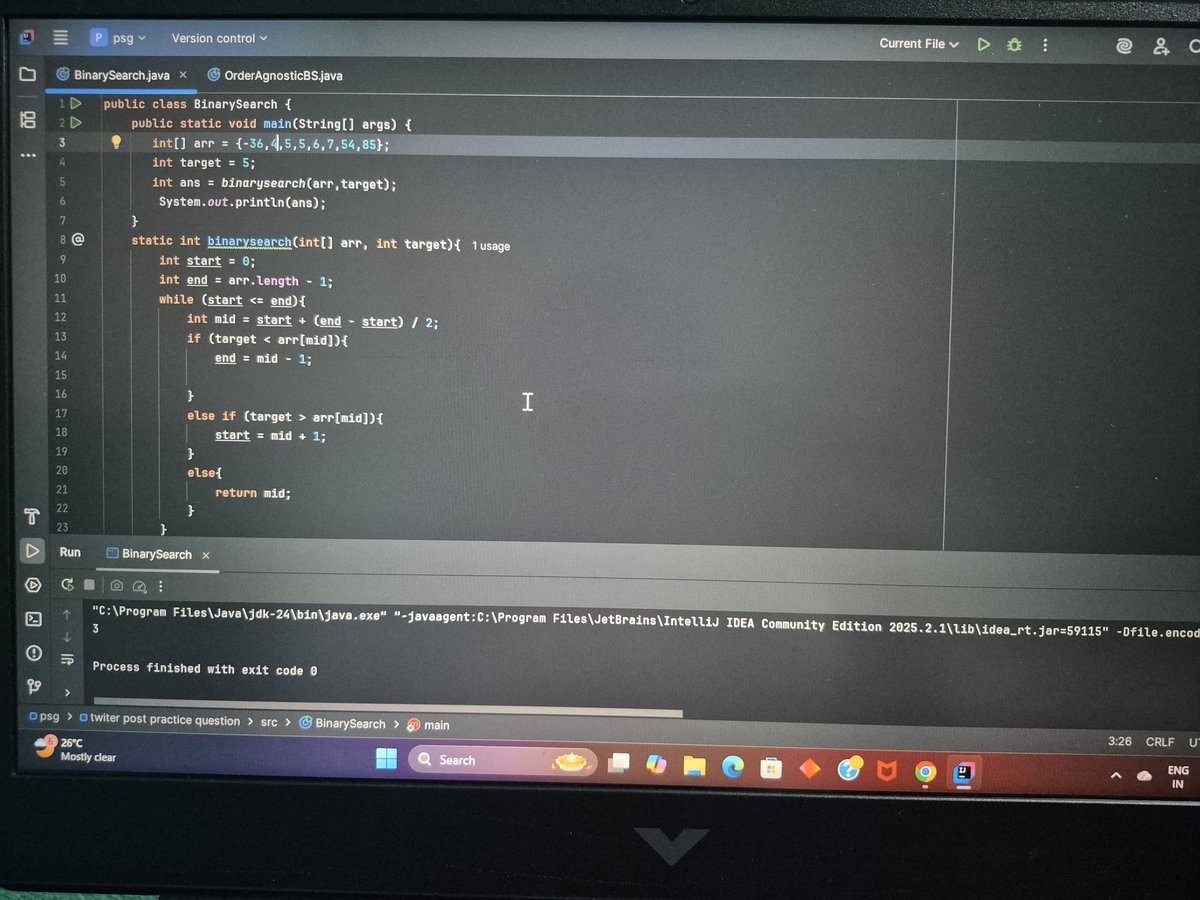Click the up arrow in console gutter

[67, 614]
